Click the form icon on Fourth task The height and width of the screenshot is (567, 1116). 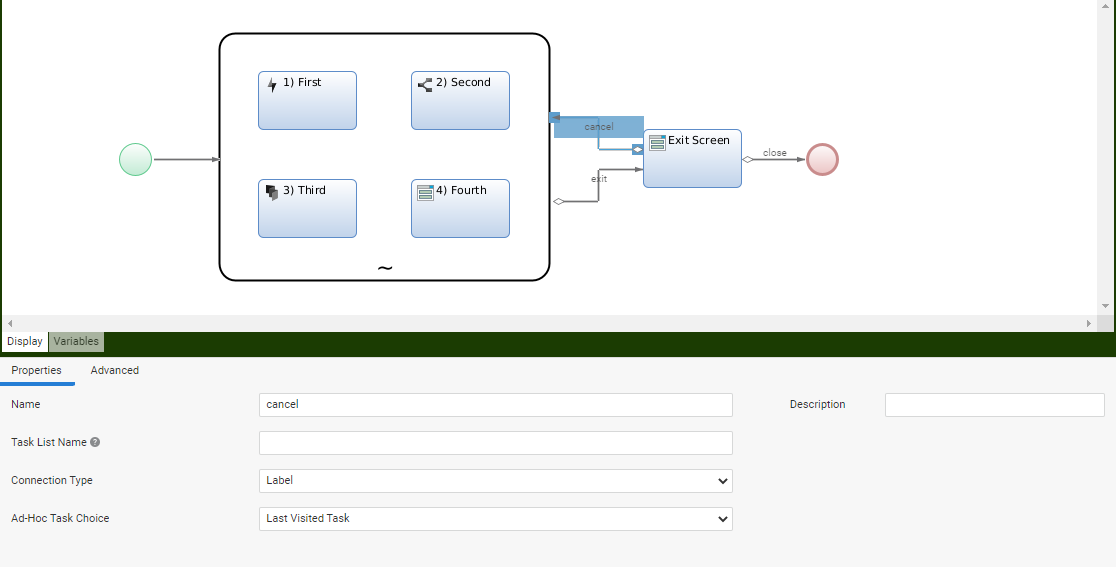click(x=425, y=193)
